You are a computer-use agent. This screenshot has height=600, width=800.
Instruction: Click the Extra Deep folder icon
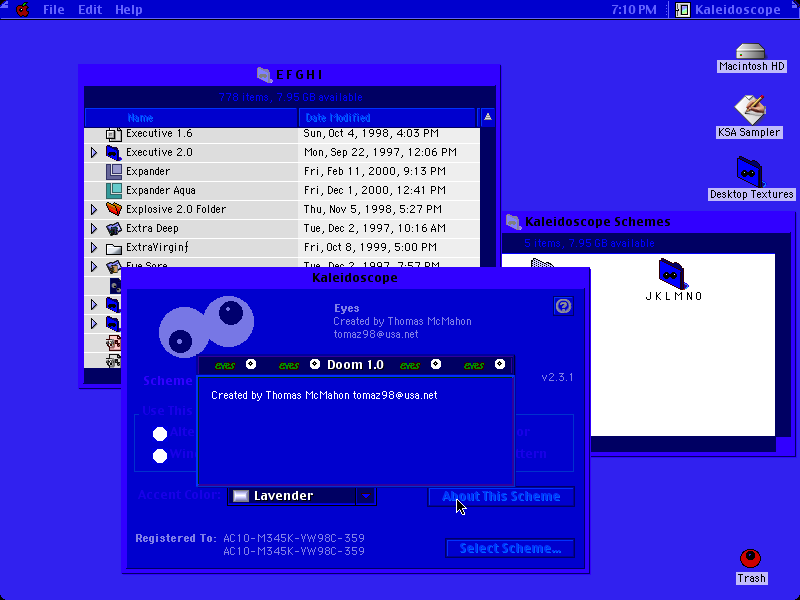click(113, 228)
